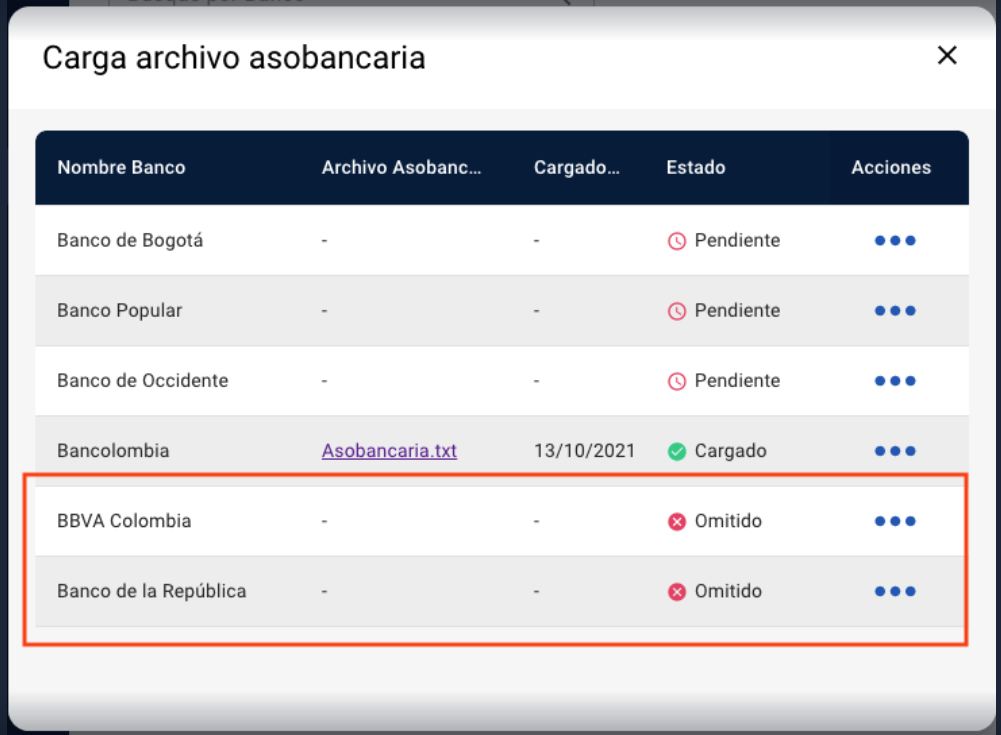Click the 13/10/2021 date cell

tap(584, 451)
